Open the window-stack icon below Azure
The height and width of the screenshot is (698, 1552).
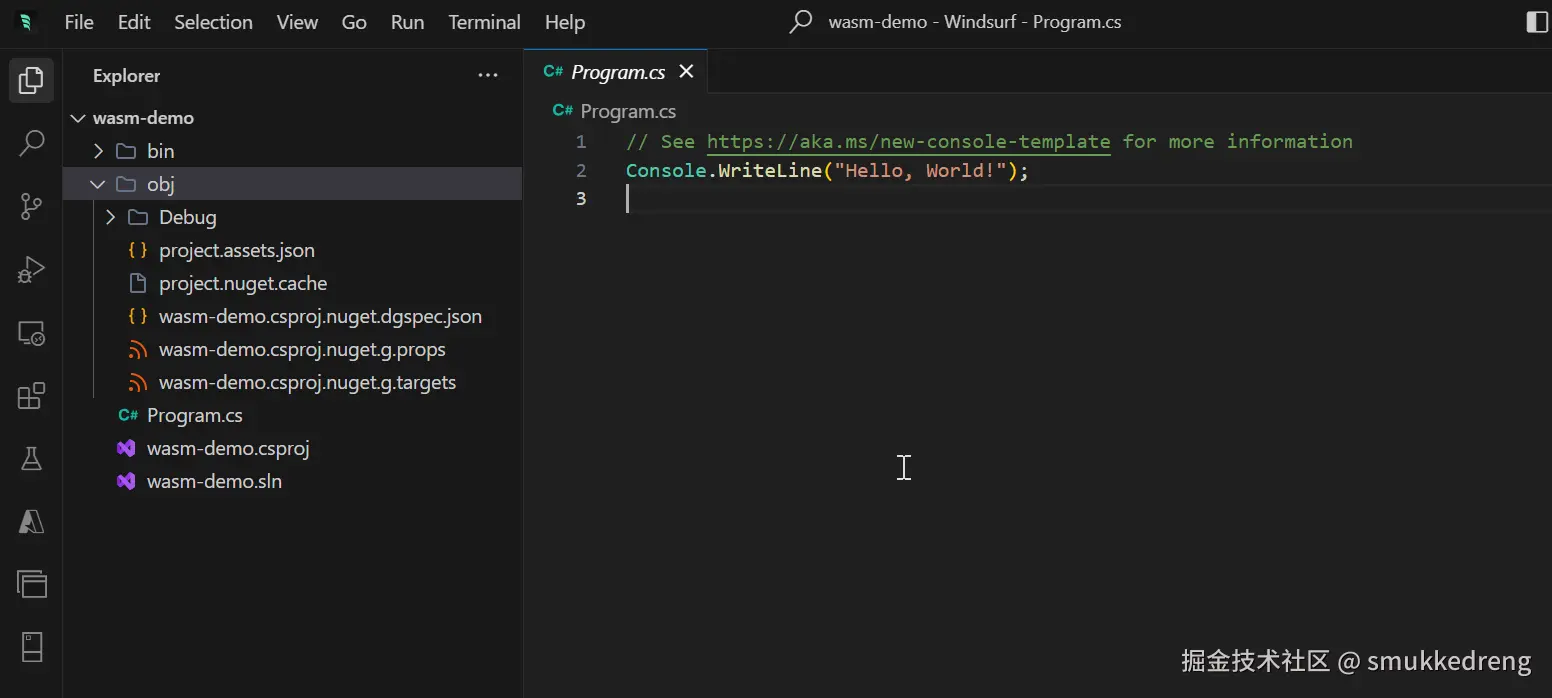coord(31,584)
